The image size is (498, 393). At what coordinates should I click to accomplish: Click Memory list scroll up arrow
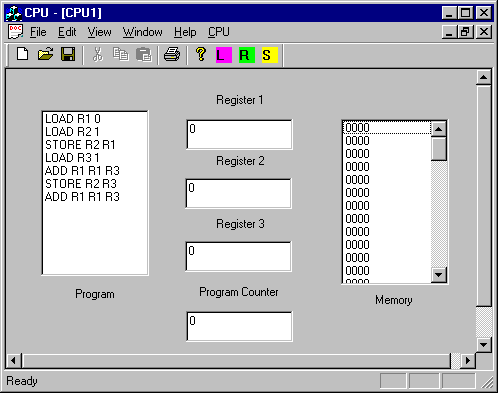[x=439, y=129]
